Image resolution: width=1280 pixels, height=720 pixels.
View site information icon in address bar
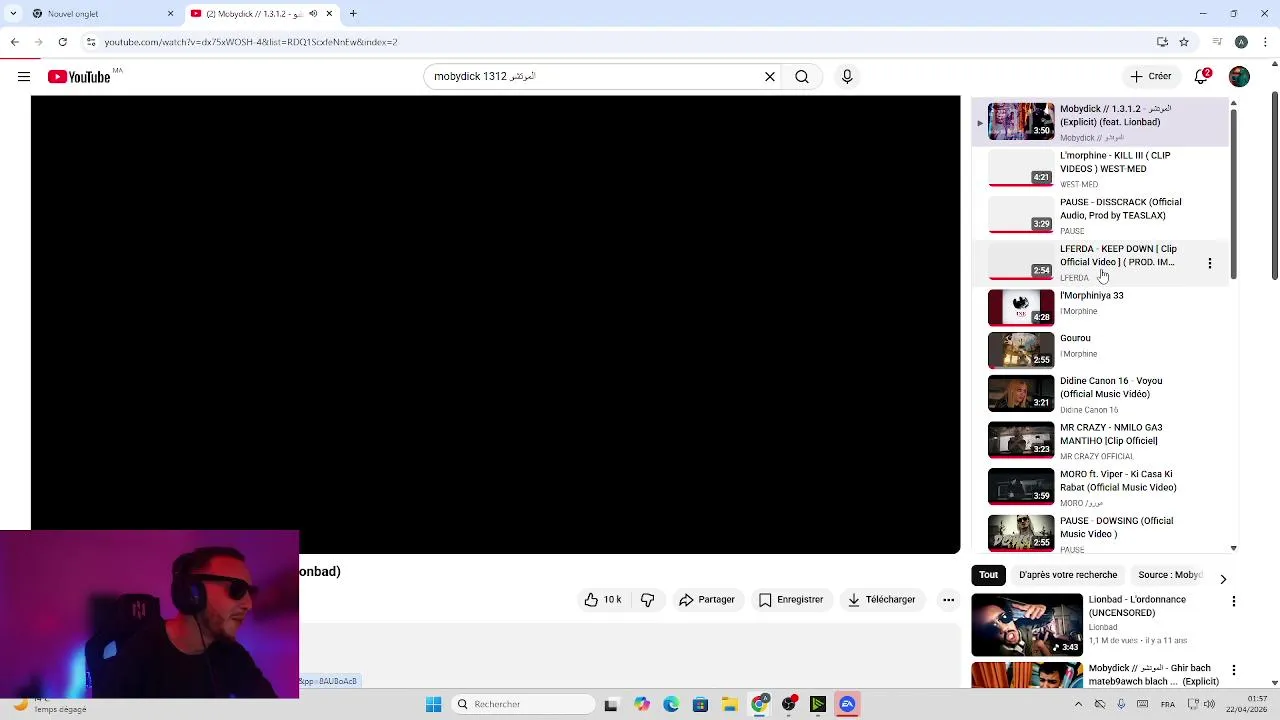coord(91,42)
